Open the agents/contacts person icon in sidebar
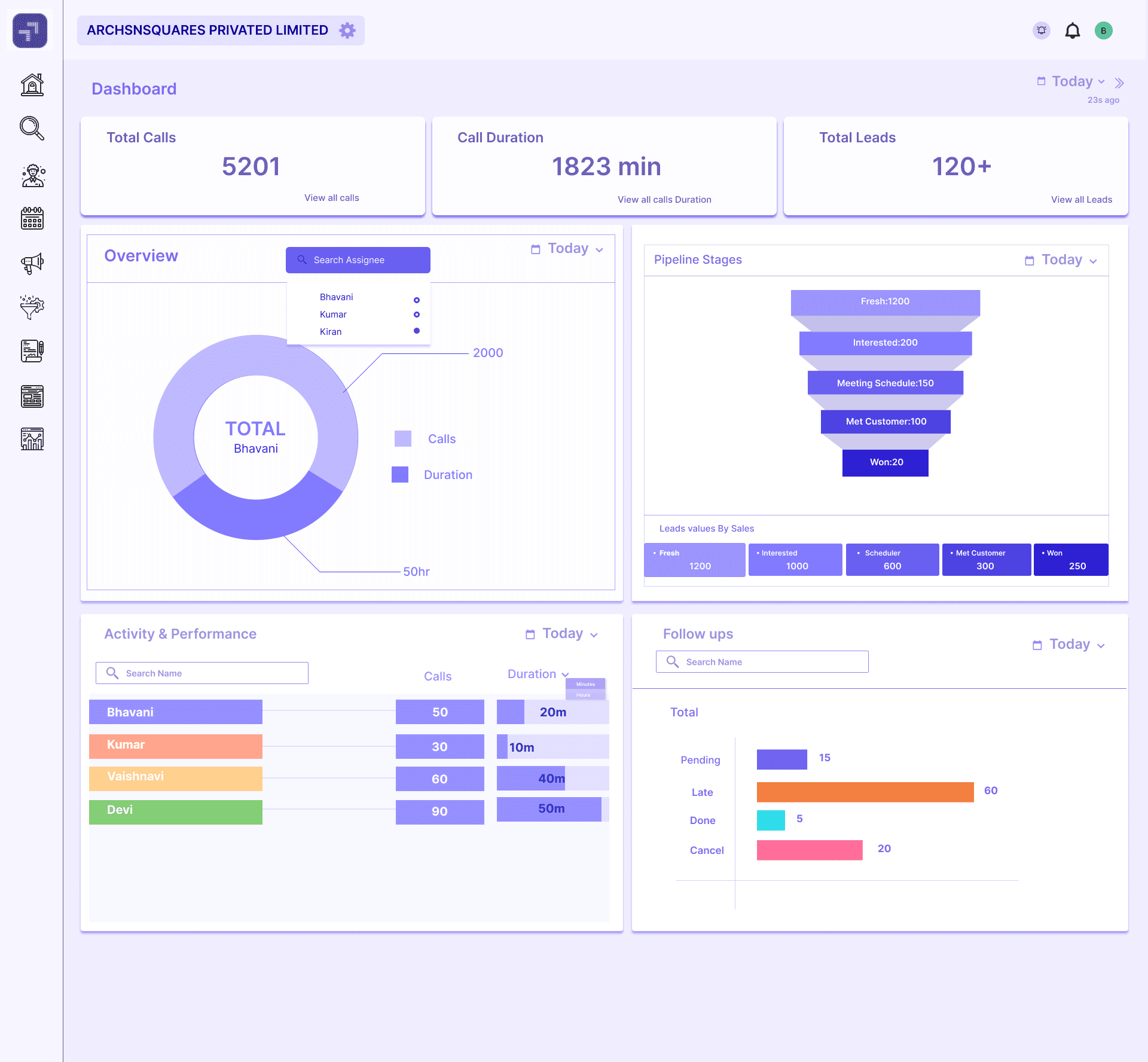The image size is (1148, 1062). point(32,175)
